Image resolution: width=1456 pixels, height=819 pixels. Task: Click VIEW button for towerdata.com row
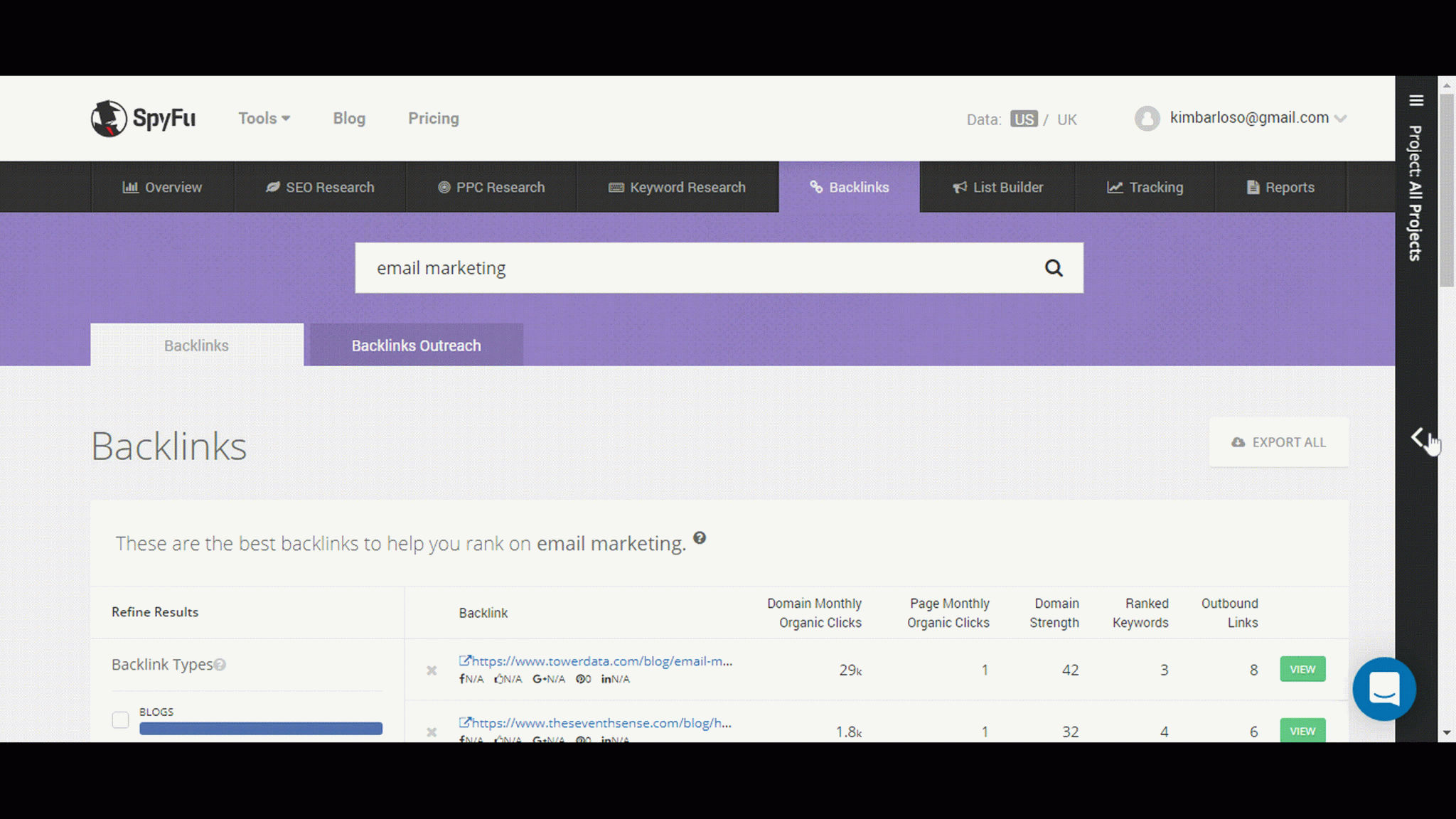pyautogui.click(x=1302, y=670)
